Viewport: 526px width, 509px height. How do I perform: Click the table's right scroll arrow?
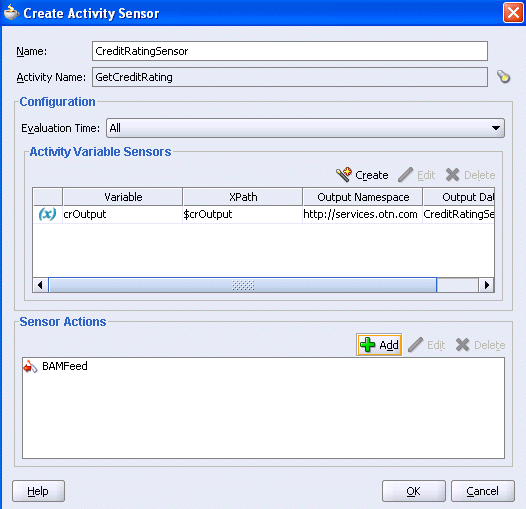coord(486,285)
